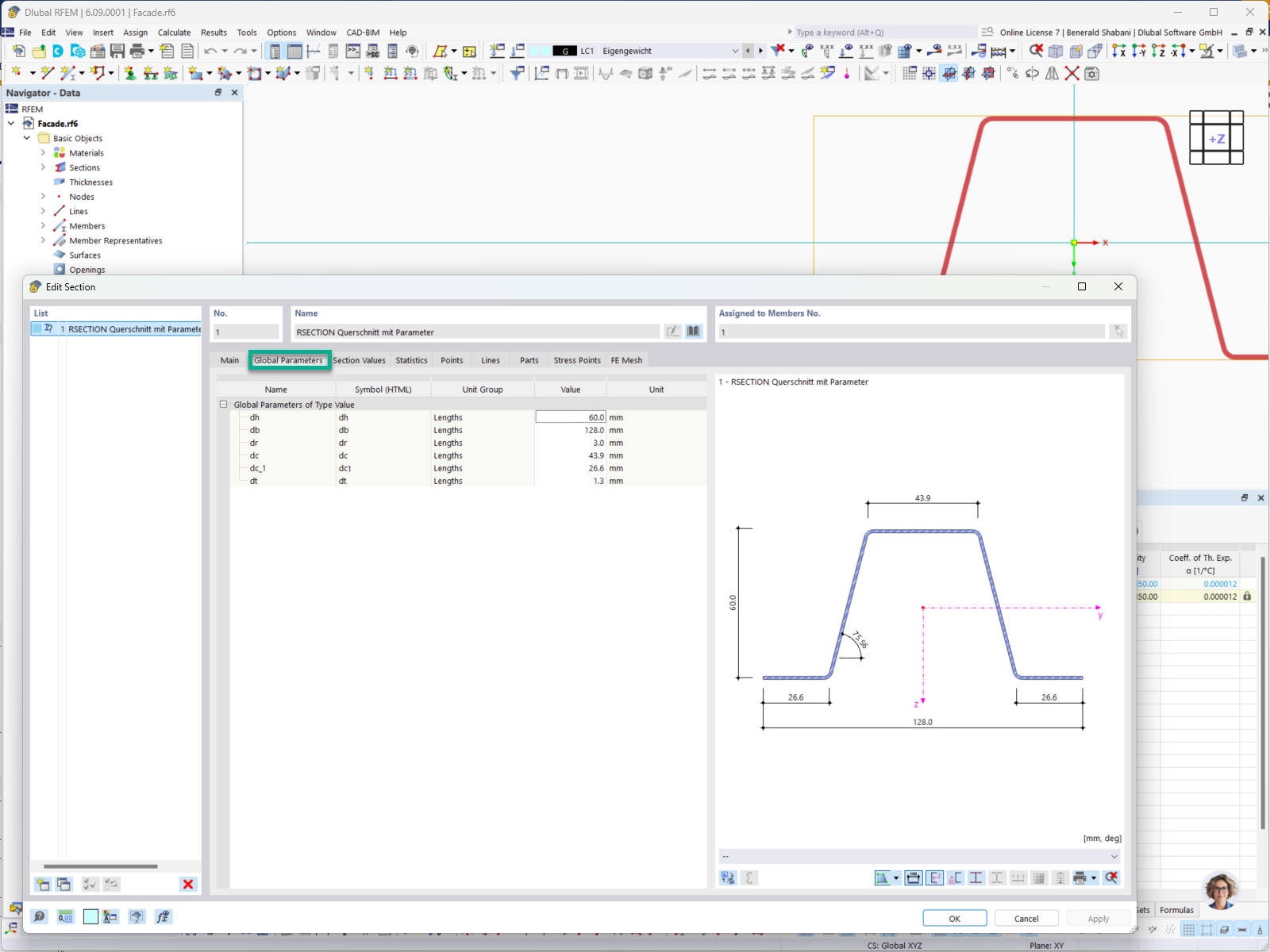Collapse Global Parameters of Type Value group

pos(224,405)
